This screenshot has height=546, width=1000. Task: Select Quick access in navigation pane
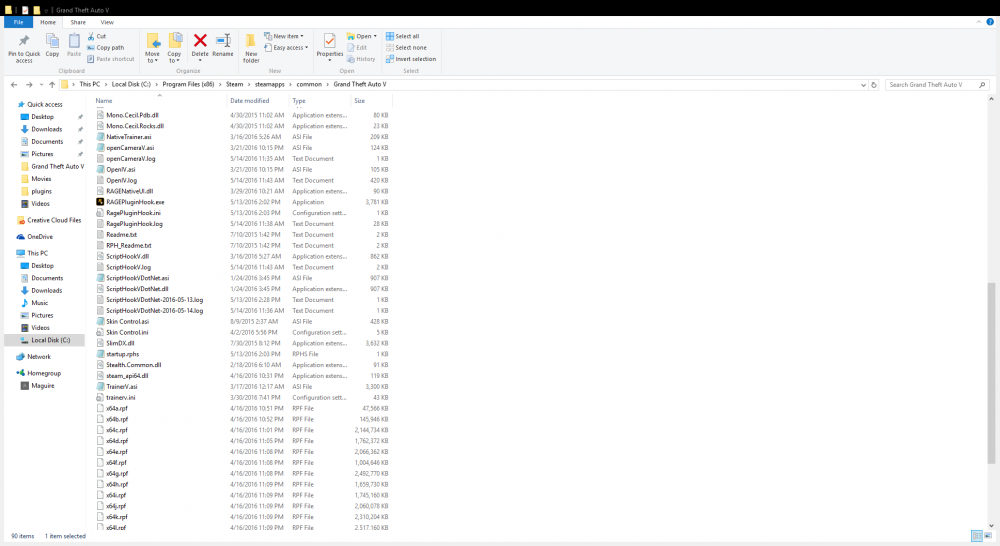pos(45,104)
